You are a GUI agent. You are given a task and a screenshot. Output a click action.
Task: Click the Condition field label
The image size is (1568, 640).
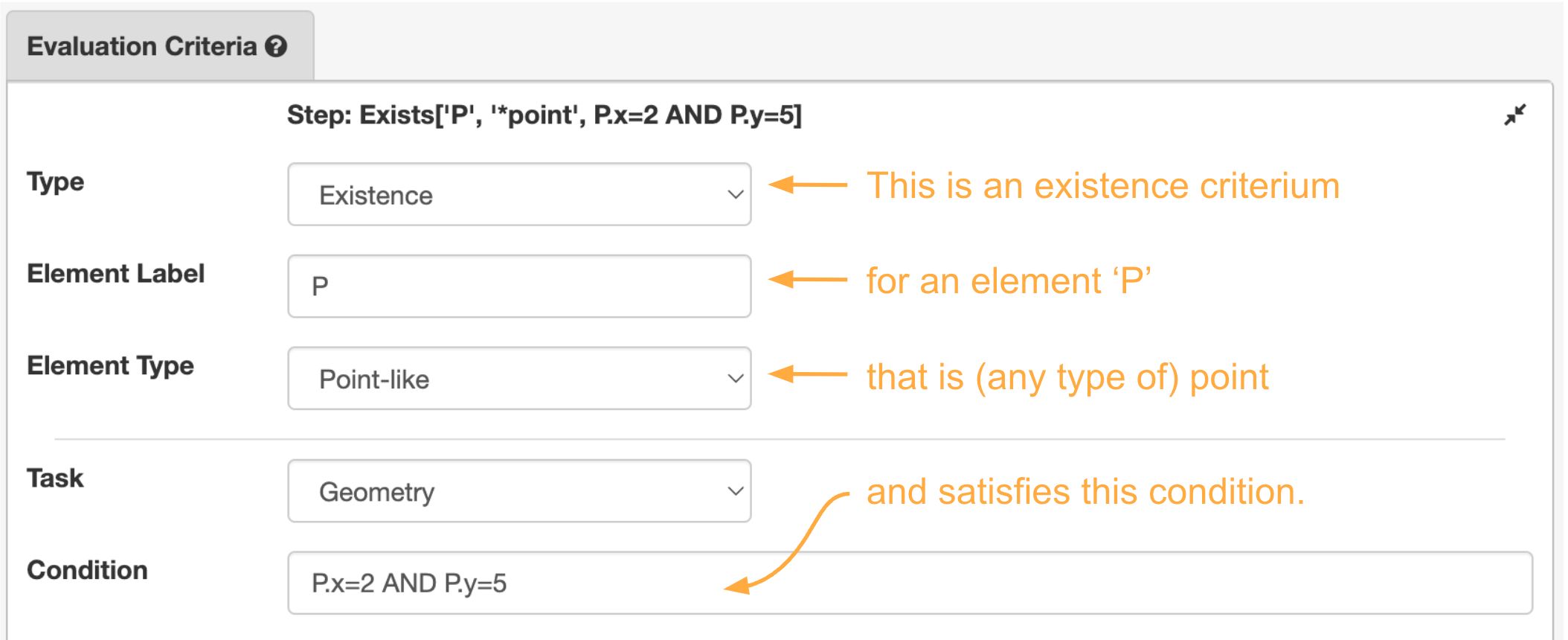(87, 570)
